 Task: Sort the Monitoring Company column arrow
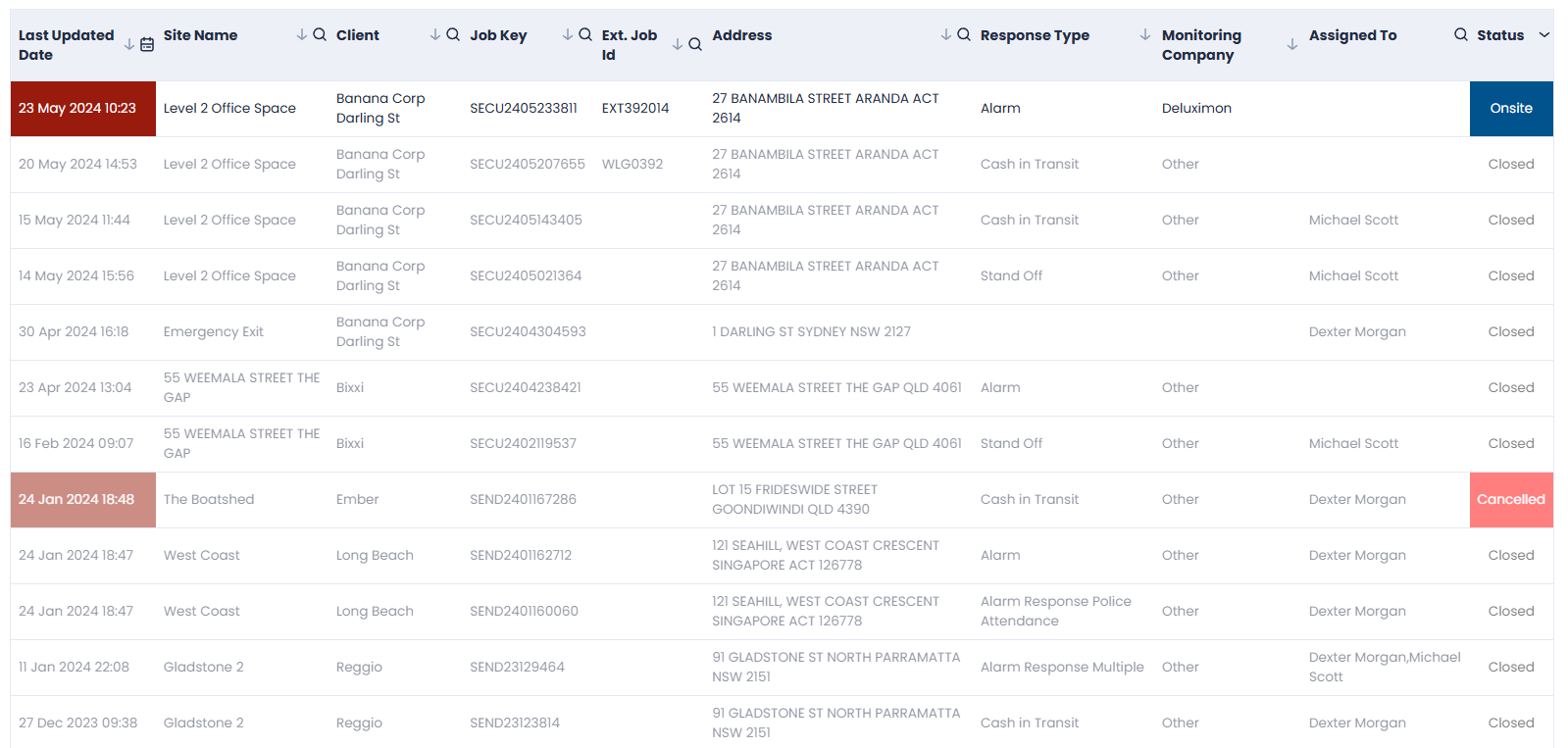coord(1292,44)
